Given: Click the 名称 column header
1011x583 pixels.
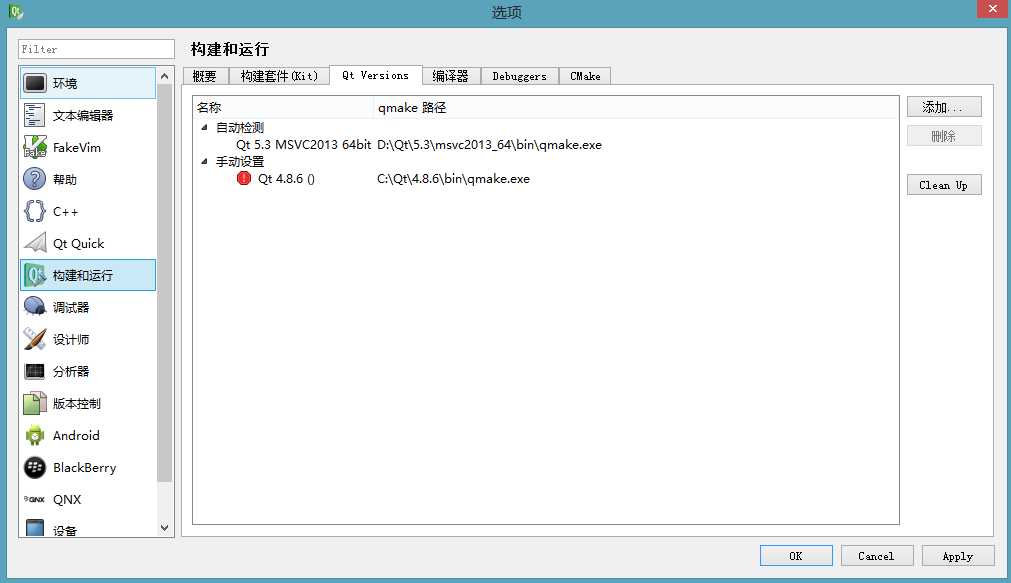Looking at the screenshot, I should tap(284, 108).
